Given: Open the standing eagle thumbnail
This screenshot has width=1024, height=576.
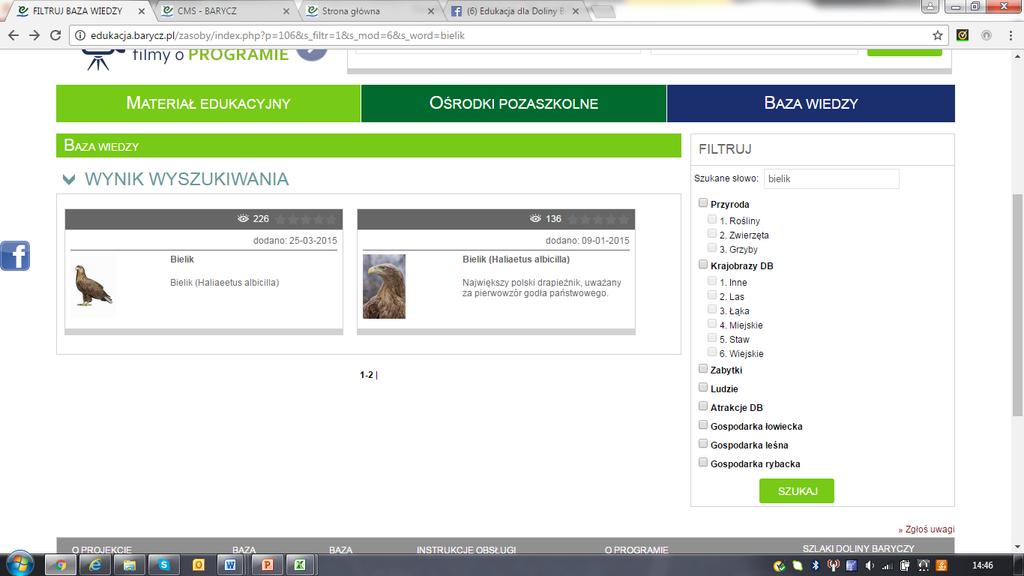Looking at the screenshot, I should click(93, 286).
